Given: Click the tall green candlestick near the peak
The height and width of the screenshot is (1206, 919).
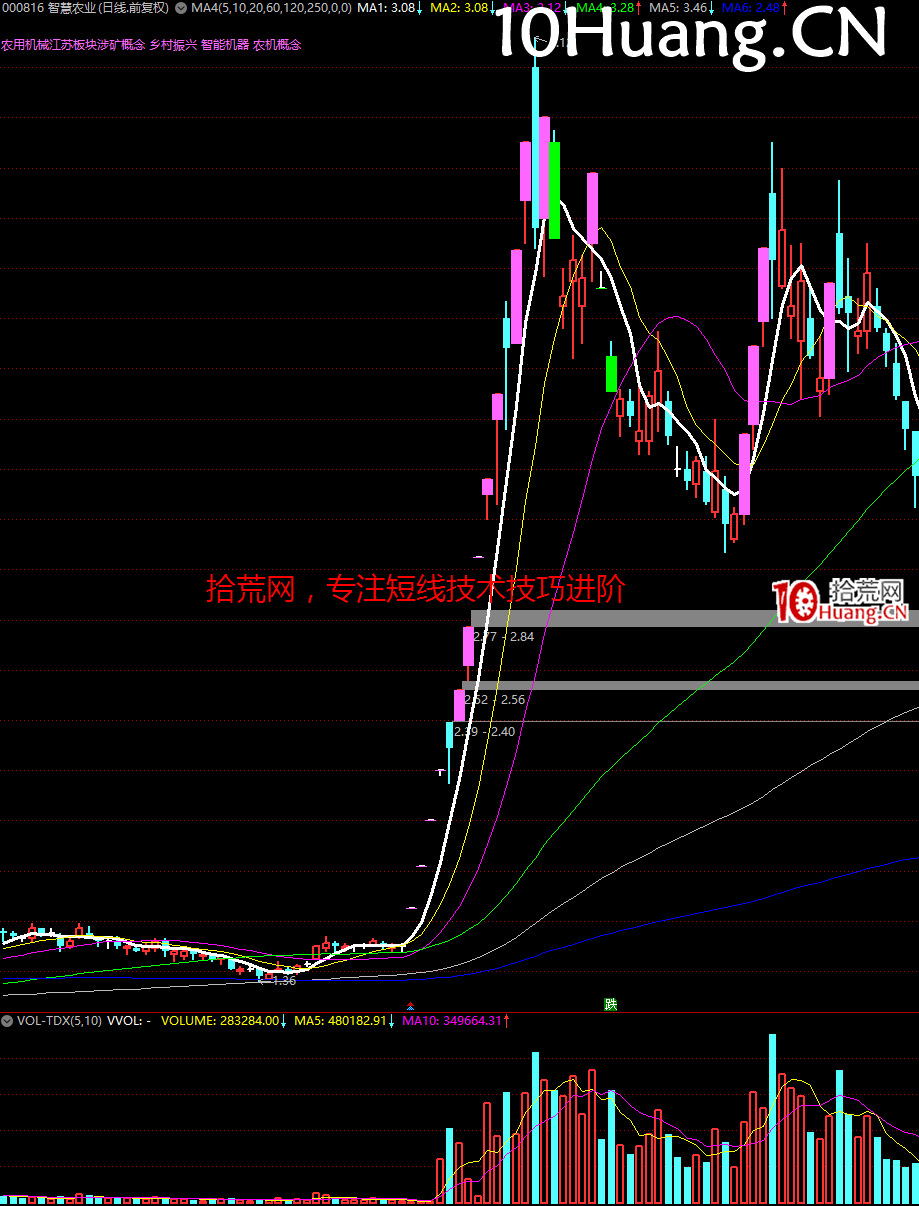Looking at the screenshot, I should 554,190.
